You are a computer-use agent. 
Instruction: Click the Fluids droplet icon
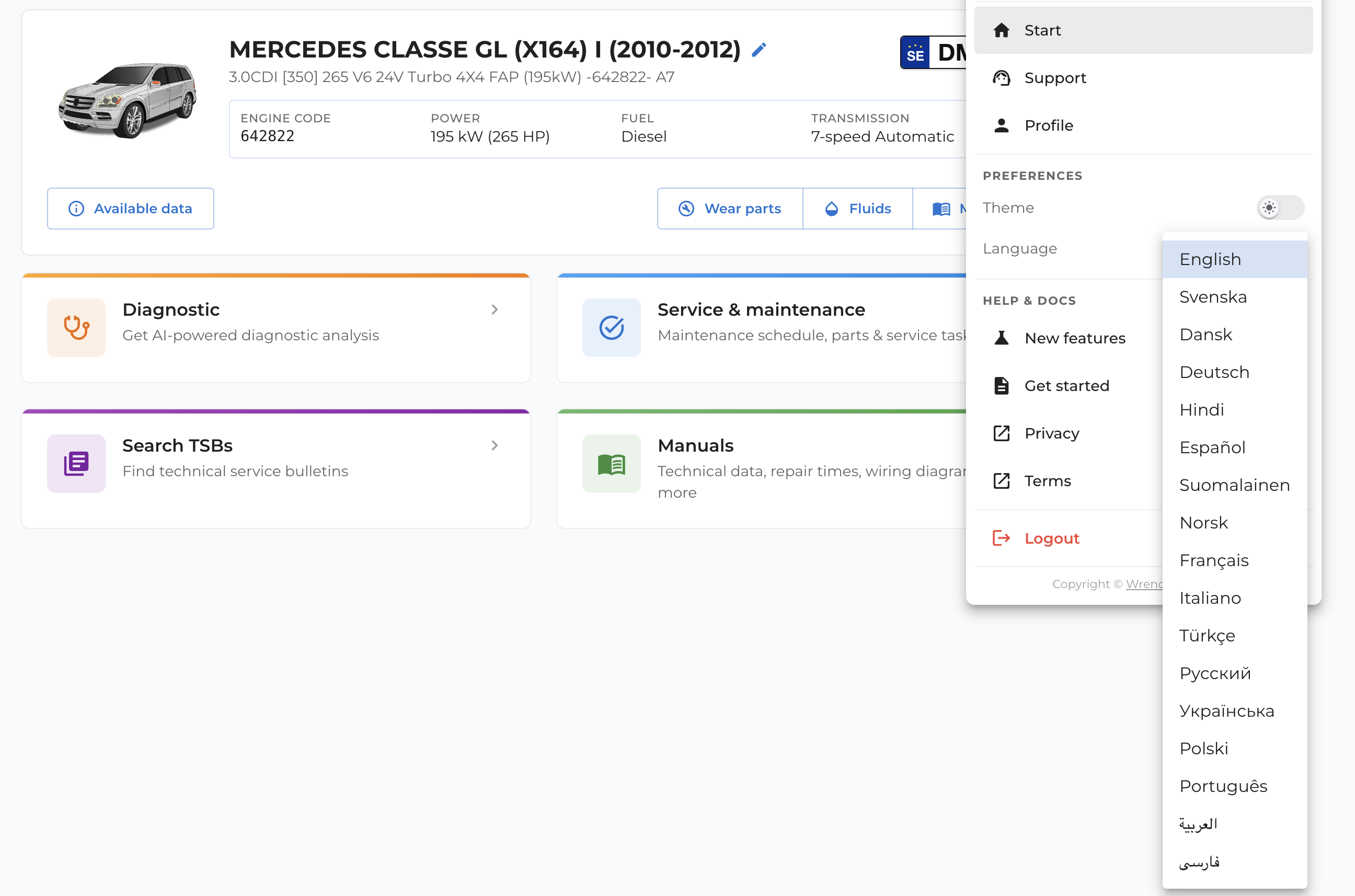[832, 209]
